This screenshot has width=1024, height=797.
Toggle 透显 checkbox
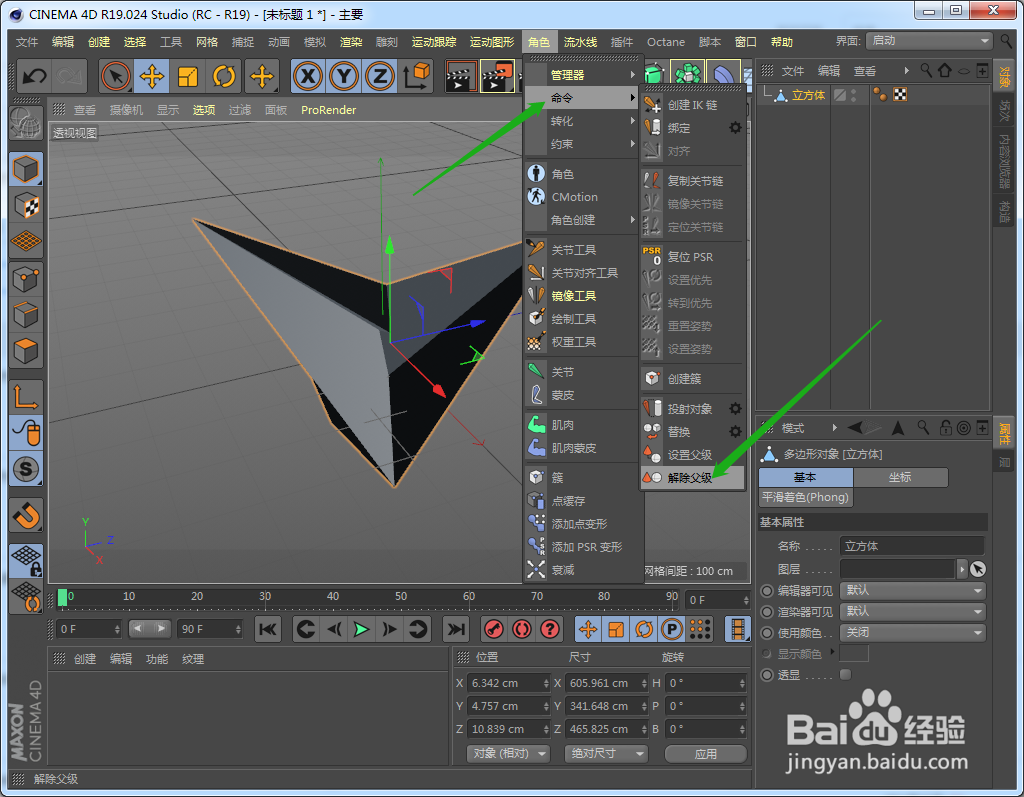[x=845, y=675]
